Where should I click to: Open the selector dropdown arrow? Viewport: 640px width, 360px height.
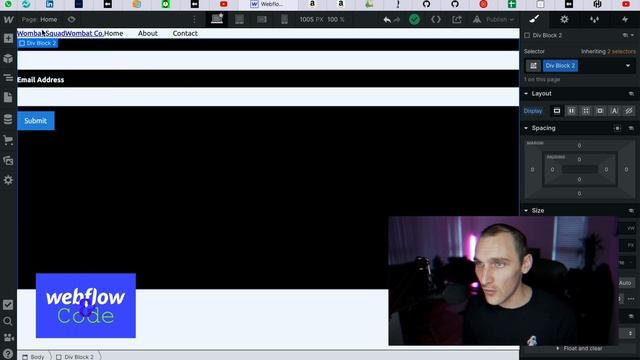coord(628,66)
